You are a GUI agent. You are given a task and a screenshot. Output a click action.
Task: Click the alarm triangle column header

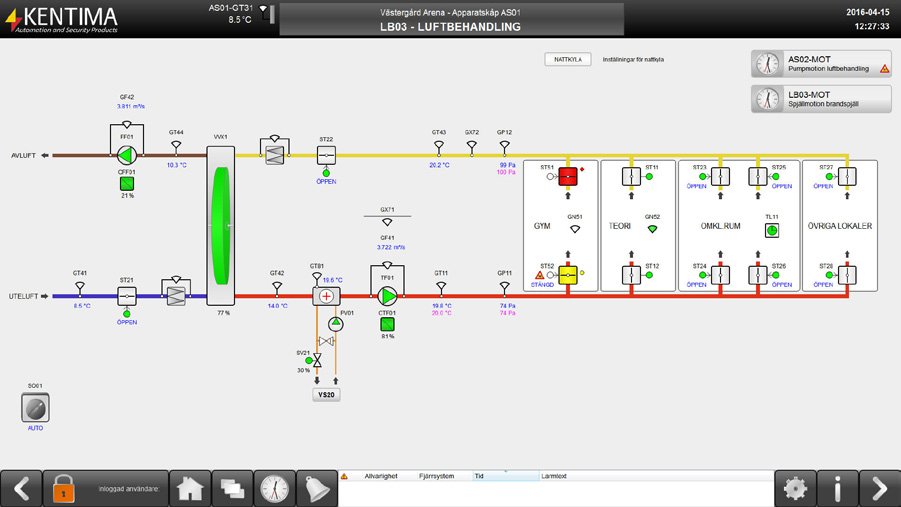point(345,476)
